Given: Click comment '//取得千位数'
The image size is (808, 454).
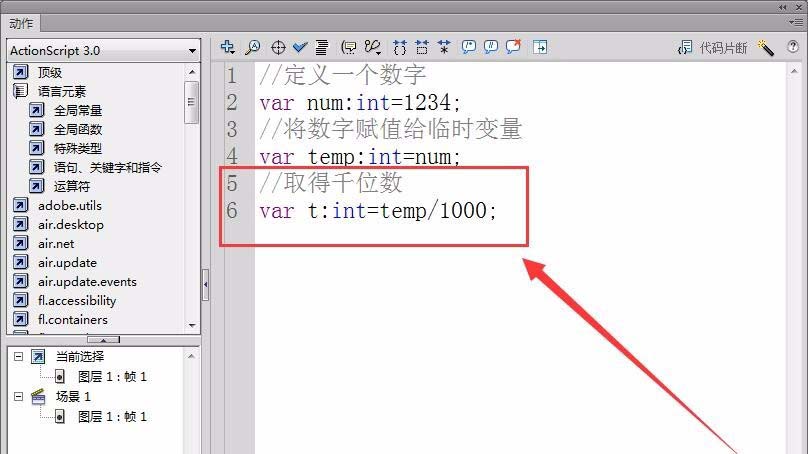Looking at the screenshot, I should click(x=331, y=183).
